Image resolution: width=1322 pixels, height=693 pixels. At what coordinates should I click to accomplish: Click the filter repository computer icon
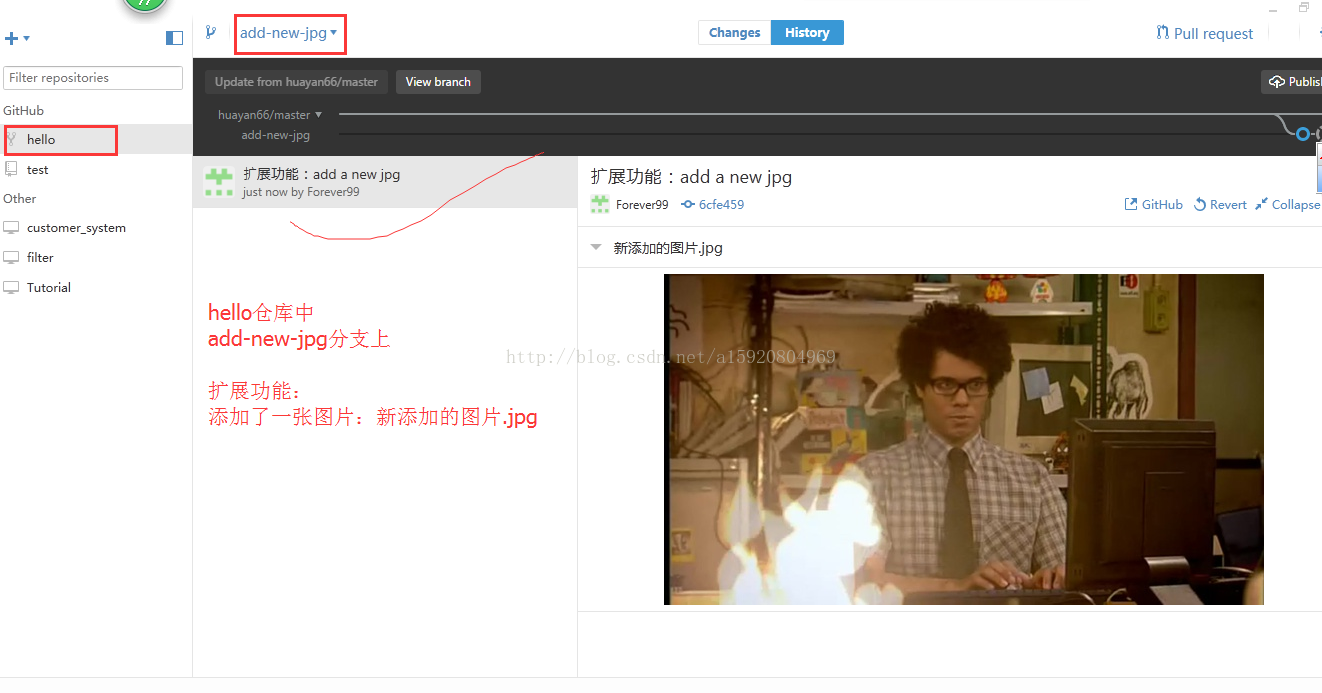click(12, 258)
